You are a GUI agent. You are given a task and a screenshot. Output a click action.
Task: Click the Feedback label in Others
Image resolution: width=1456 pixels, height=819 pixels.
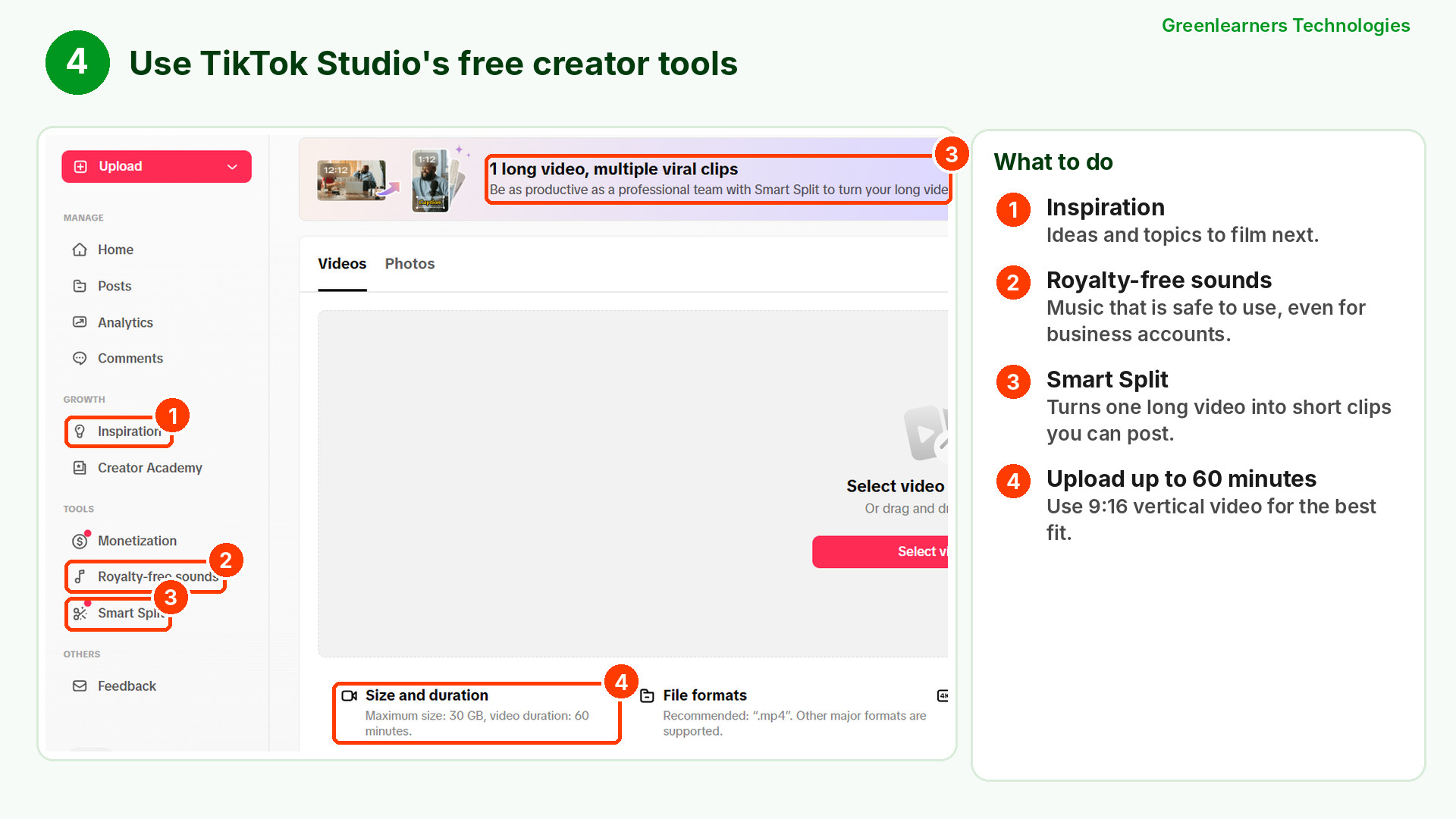(127, 686)
